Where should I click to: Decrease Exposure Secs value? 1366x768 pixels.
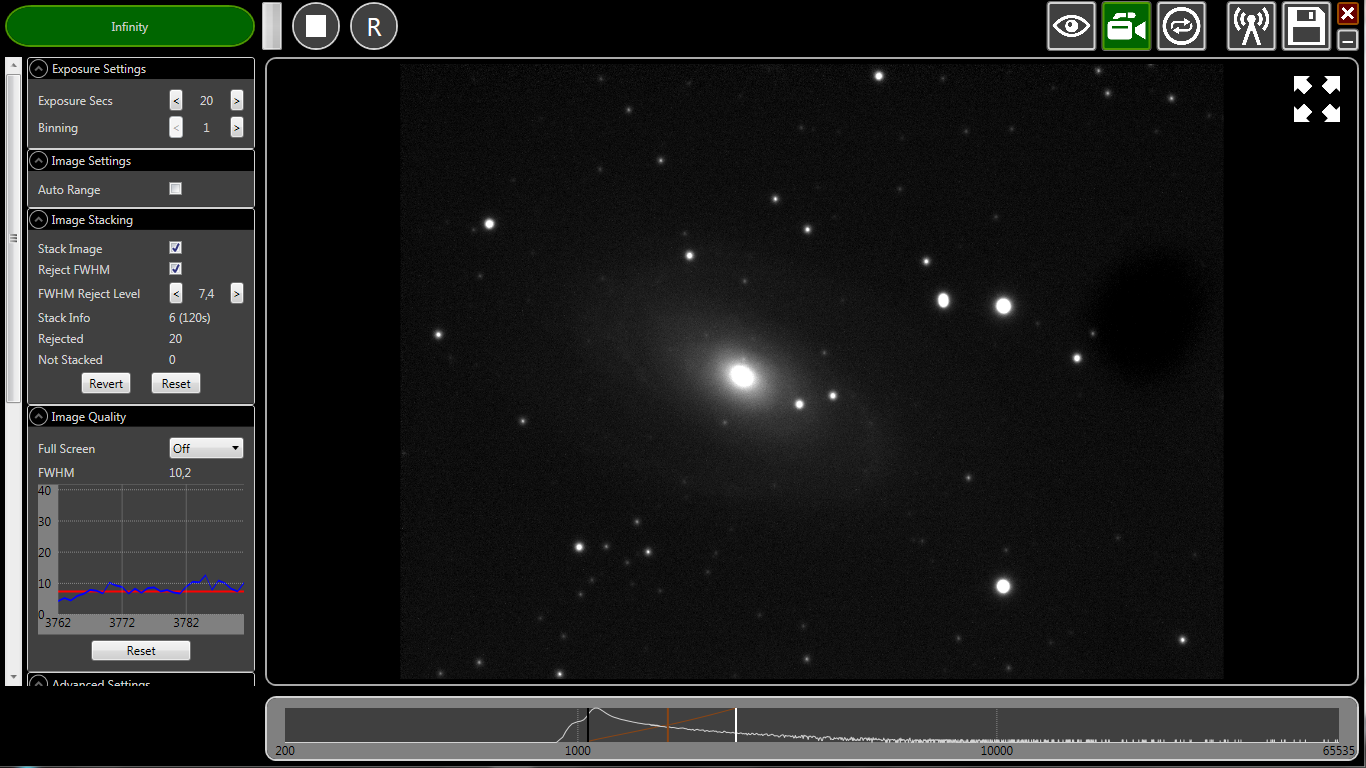point(176,100)
